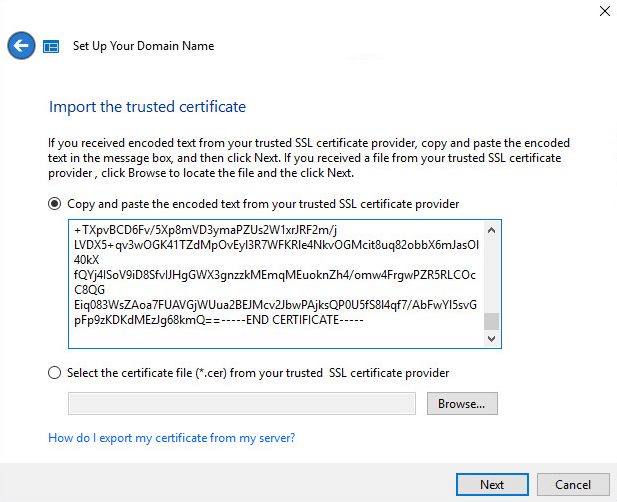Click the wizard icon beside the title
617x502 pixels.
(52, 47)
